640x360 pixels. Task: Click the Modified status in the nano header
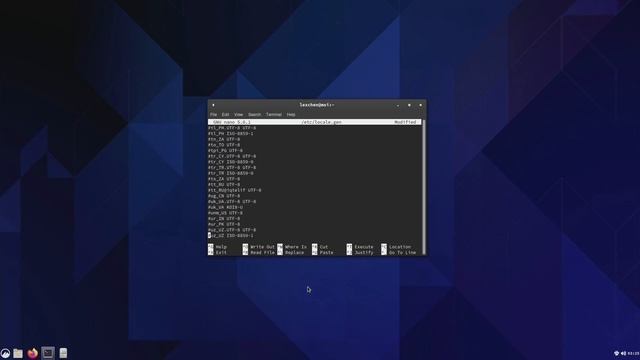pyautogui.click(x=405, y=122)
